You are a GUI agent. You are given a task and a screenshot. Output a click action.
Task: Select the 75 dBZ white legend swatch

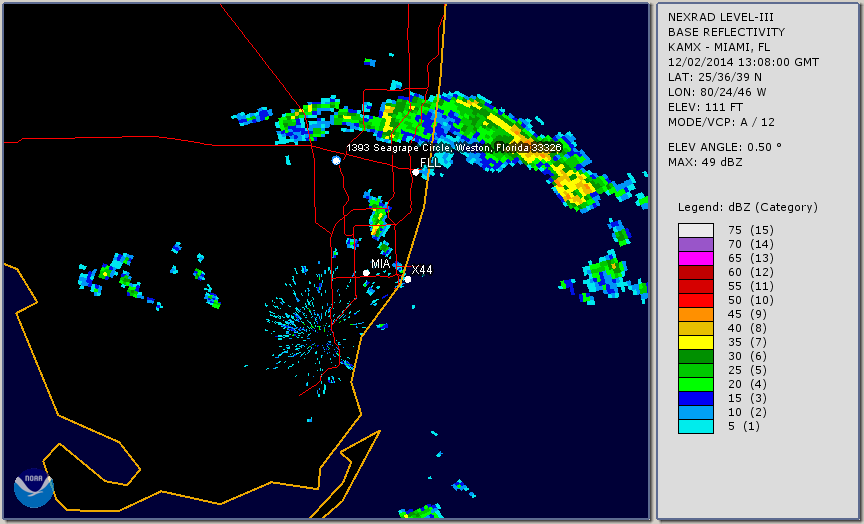coord(696,230)
